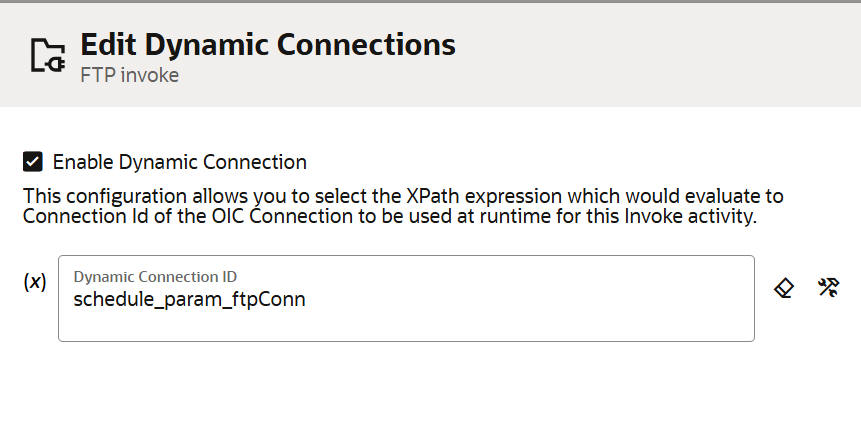Click the (x) expression icon
The height and width of the screenshot is (434, 861).
click(x=35, y=282)
